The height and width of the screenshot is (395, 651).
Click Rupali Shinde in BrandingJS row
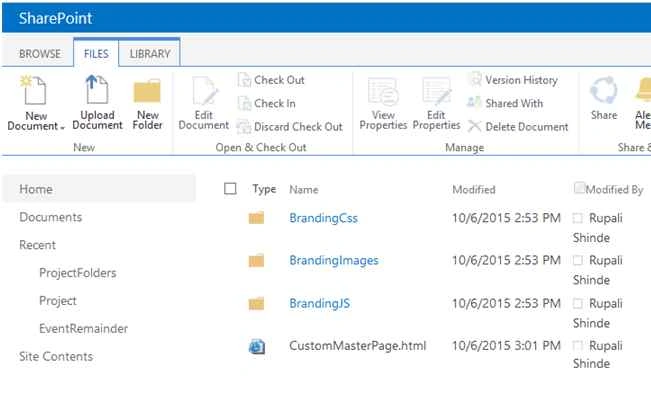tap(597, 313)
